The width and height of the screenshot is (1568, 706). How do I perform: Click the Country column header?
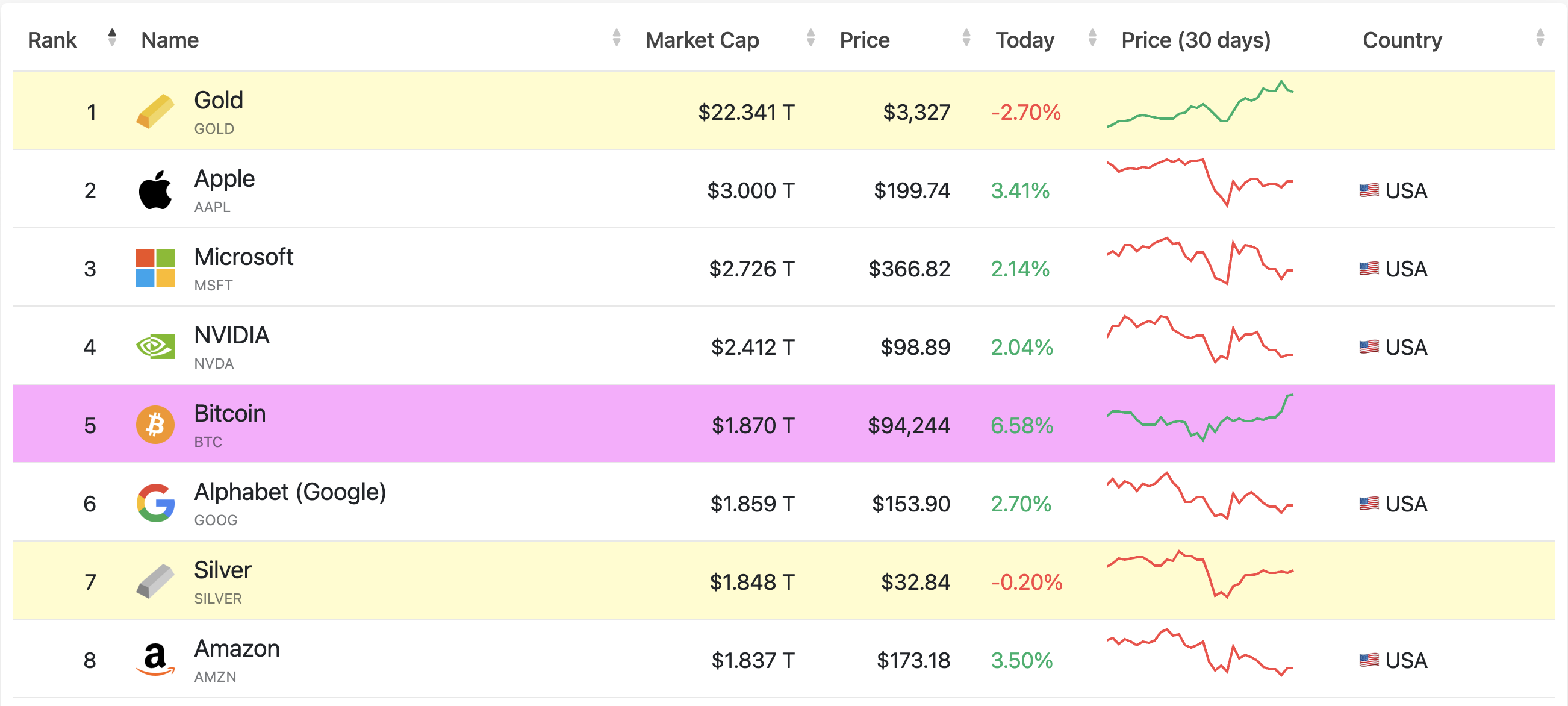click(1402, 39)
